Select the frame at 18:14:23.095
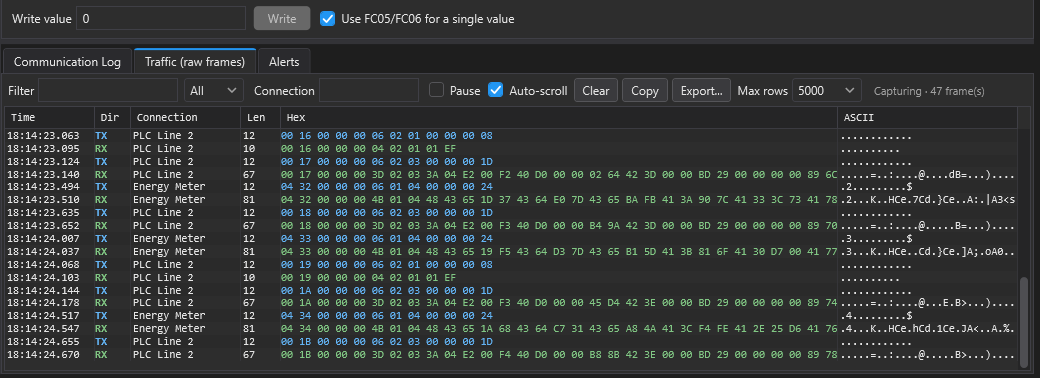Image resolution: width=1040 pixels, height=378 pixels. point(511,149)
